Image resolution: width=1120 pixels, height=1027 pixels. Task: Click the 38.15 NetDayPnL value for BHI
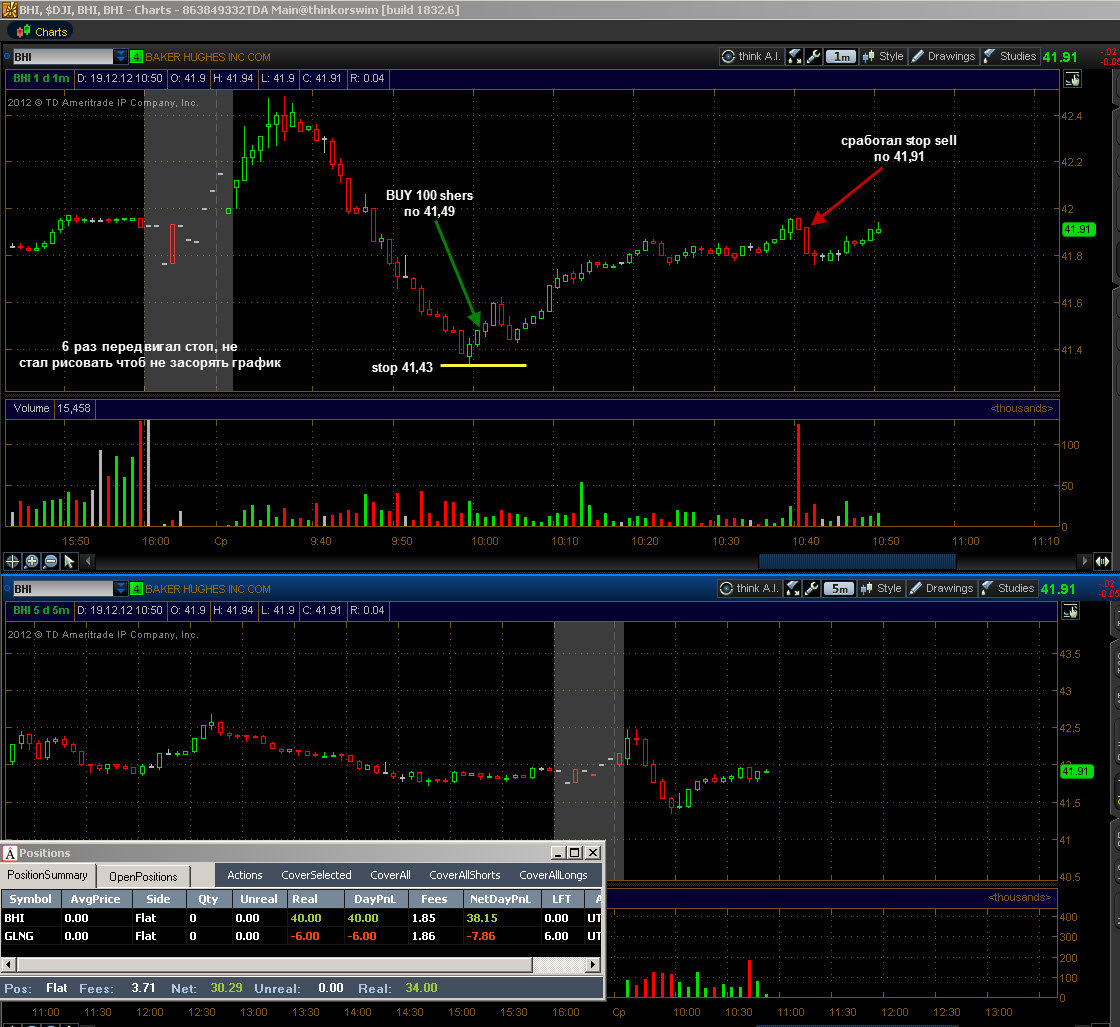tap(482, 918)
